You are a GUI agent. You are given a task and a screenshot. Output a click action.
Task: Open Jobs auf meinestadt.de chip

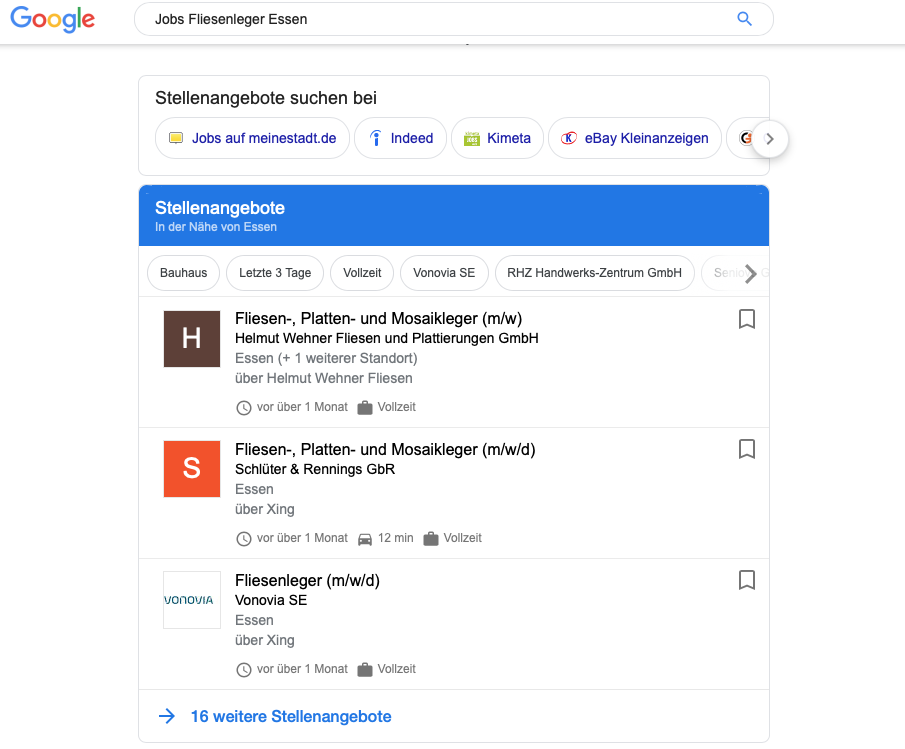click(252, 138)
